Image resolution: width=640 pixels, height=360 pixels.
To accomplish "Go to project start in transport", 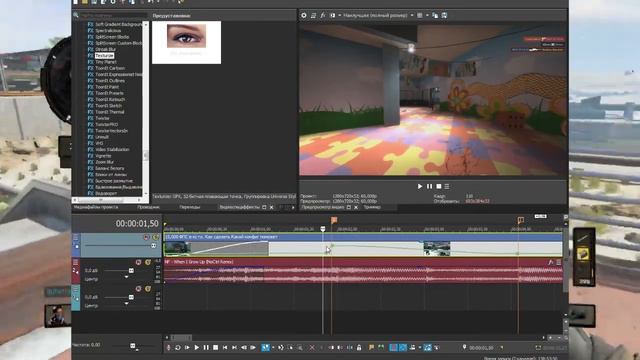I will click(225, 347).
